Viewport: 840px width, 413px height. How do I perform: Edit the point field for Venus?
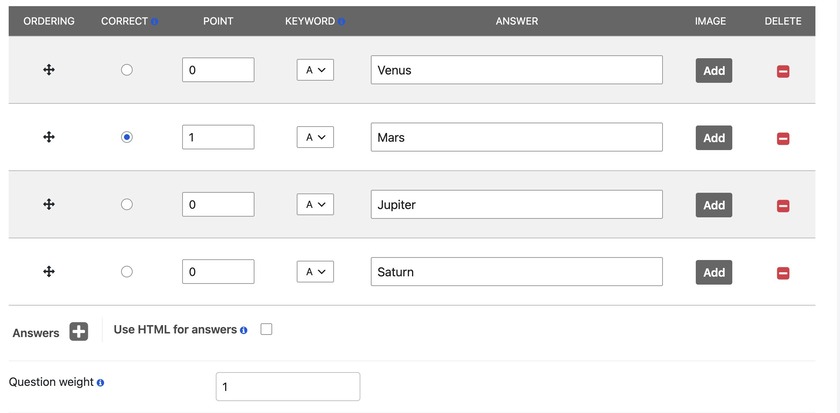(x=218, y=70)
